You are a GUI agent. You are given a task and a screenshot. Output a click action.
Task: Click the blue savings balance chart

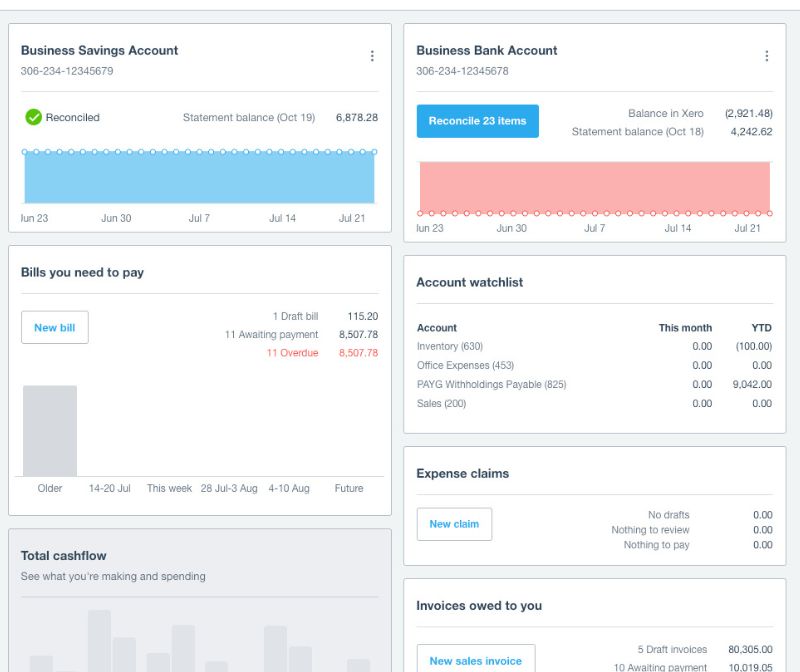click(198, 178)
